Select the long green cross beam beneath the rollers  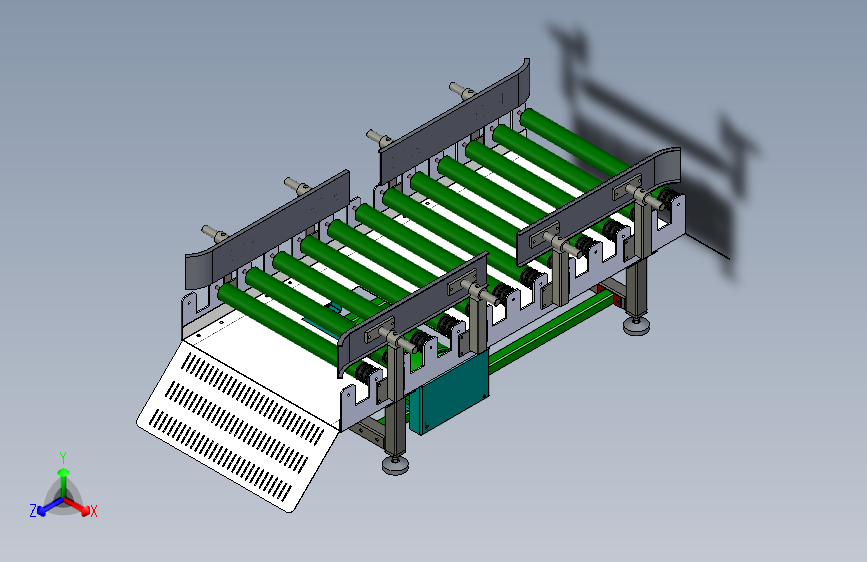coord(550,330)
